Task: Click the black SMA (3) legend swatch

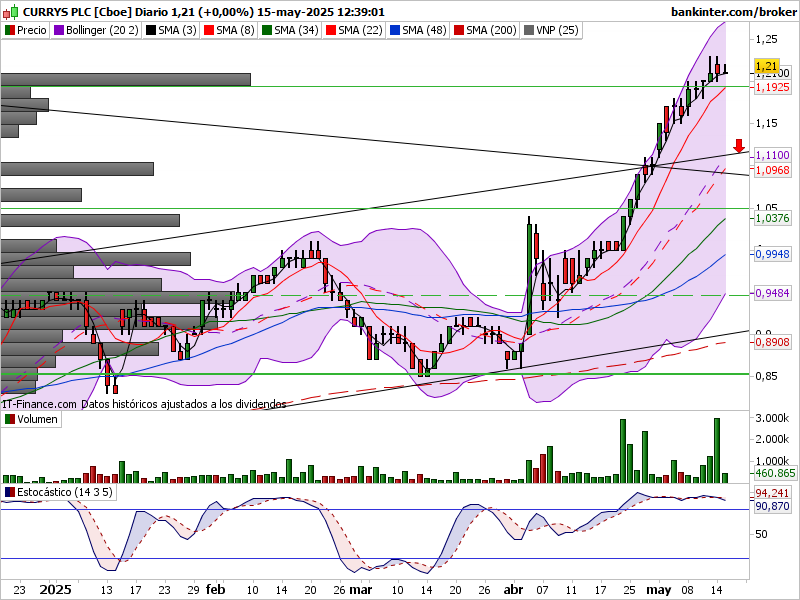Action: [151, 30]
